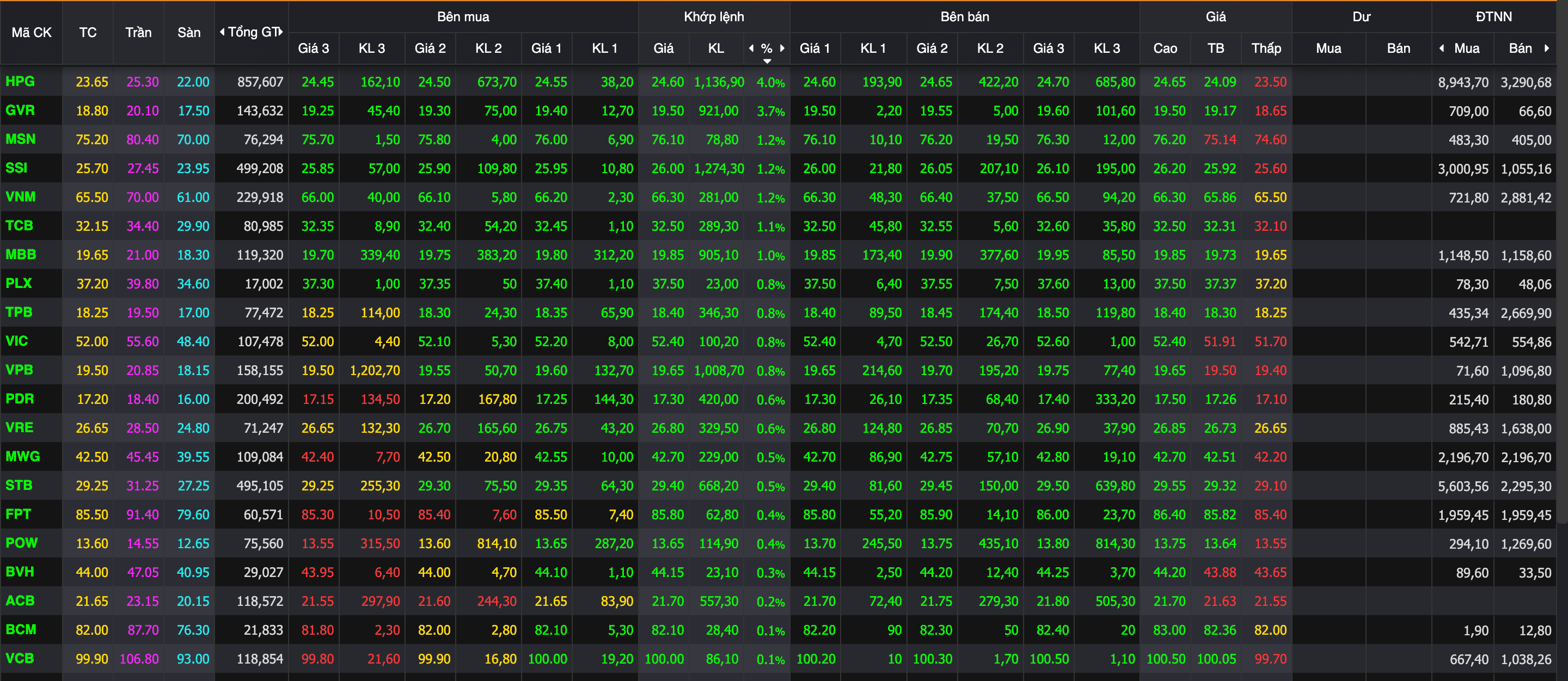Open the BCM ticker
1568x681 pixels.
tap(21, 629)
